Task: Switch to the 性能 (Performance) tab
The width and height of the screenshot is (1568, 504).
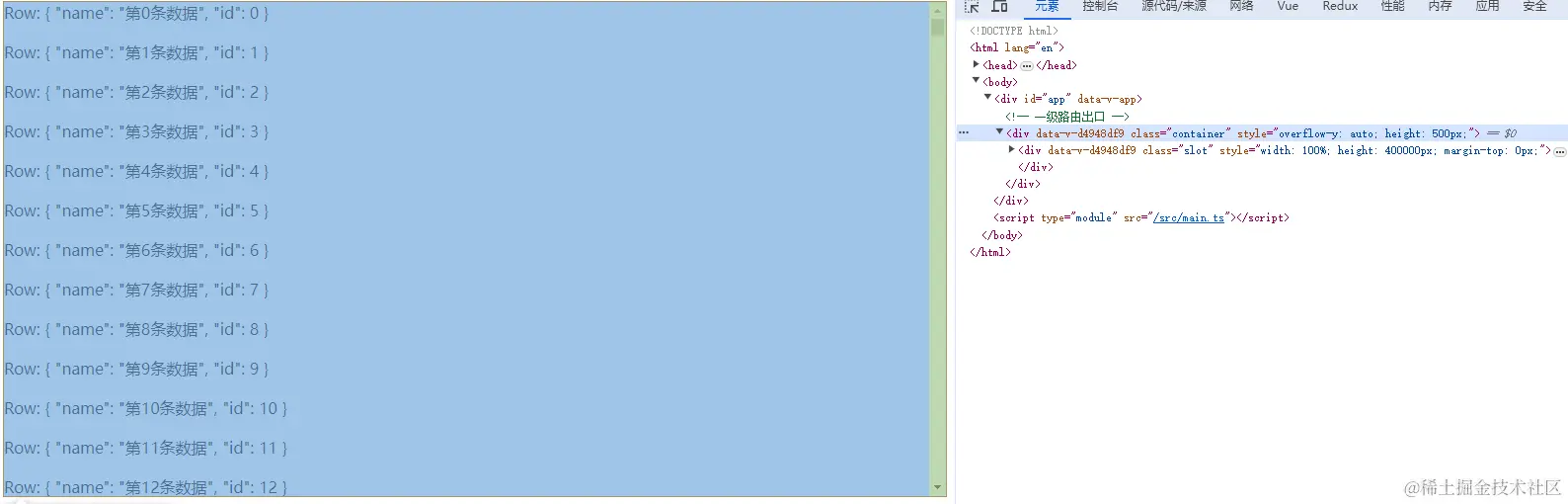Action: tap(1392, 6)
